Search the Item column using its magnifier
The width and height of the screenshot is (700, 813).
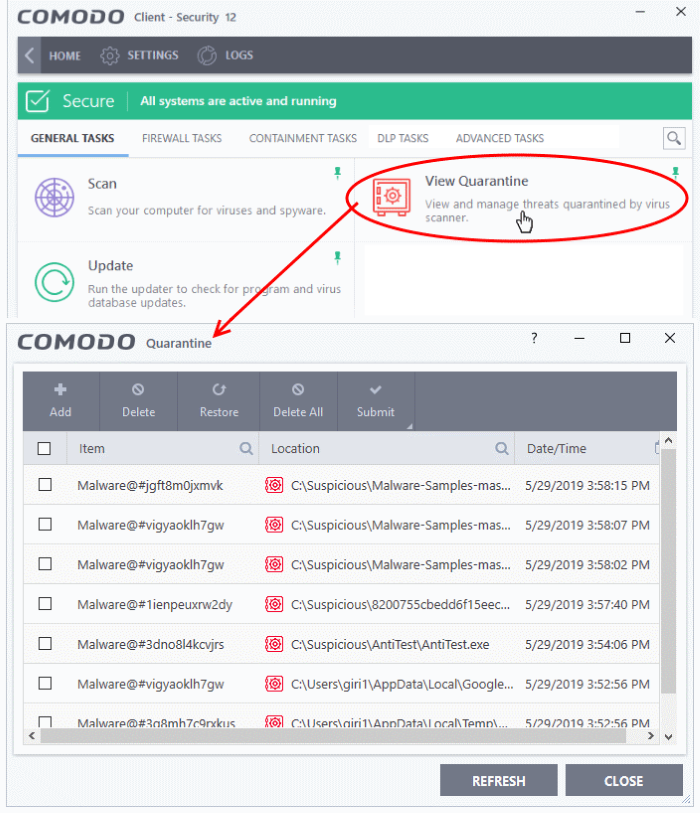coord(246,448)
